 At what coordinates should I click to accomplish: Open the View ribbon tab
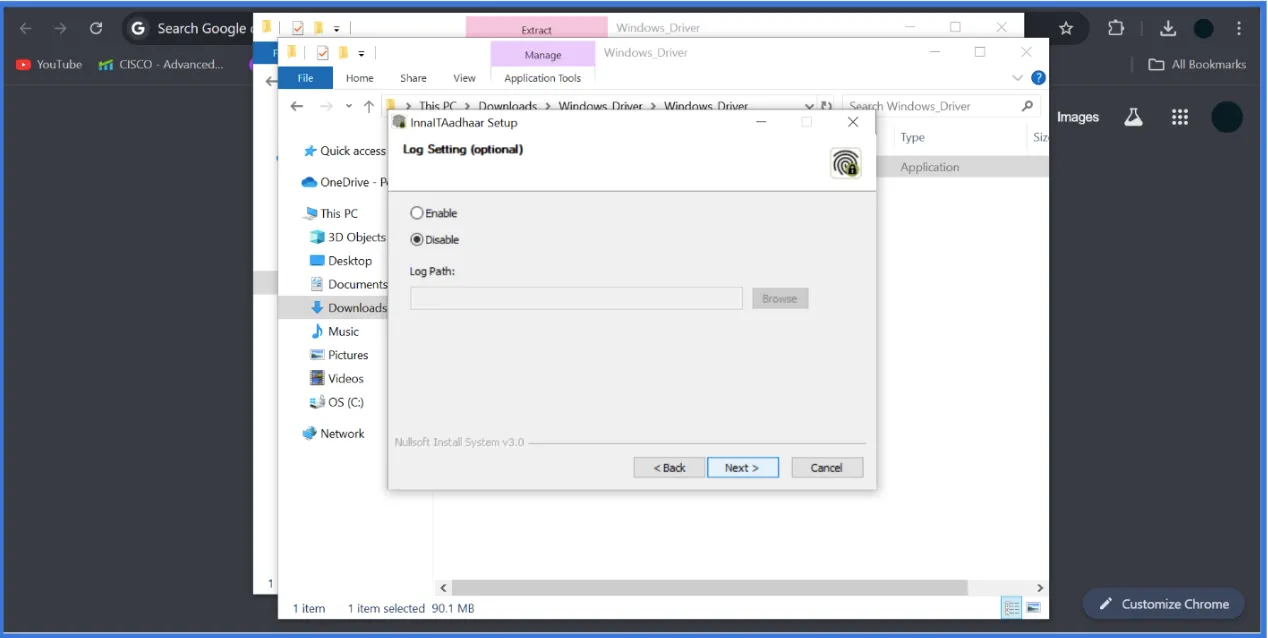tap(464, 78)
